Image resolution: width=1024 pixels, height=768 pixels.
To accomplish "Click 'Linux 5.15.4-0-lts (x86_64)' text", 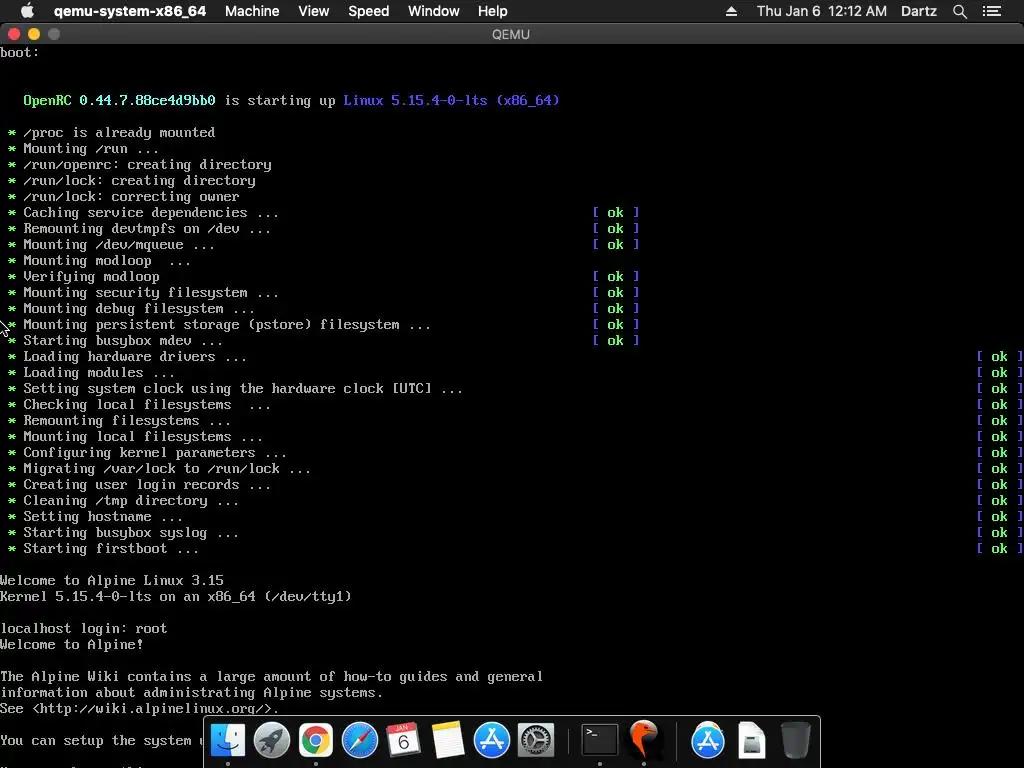I will (x=451, y=100).
